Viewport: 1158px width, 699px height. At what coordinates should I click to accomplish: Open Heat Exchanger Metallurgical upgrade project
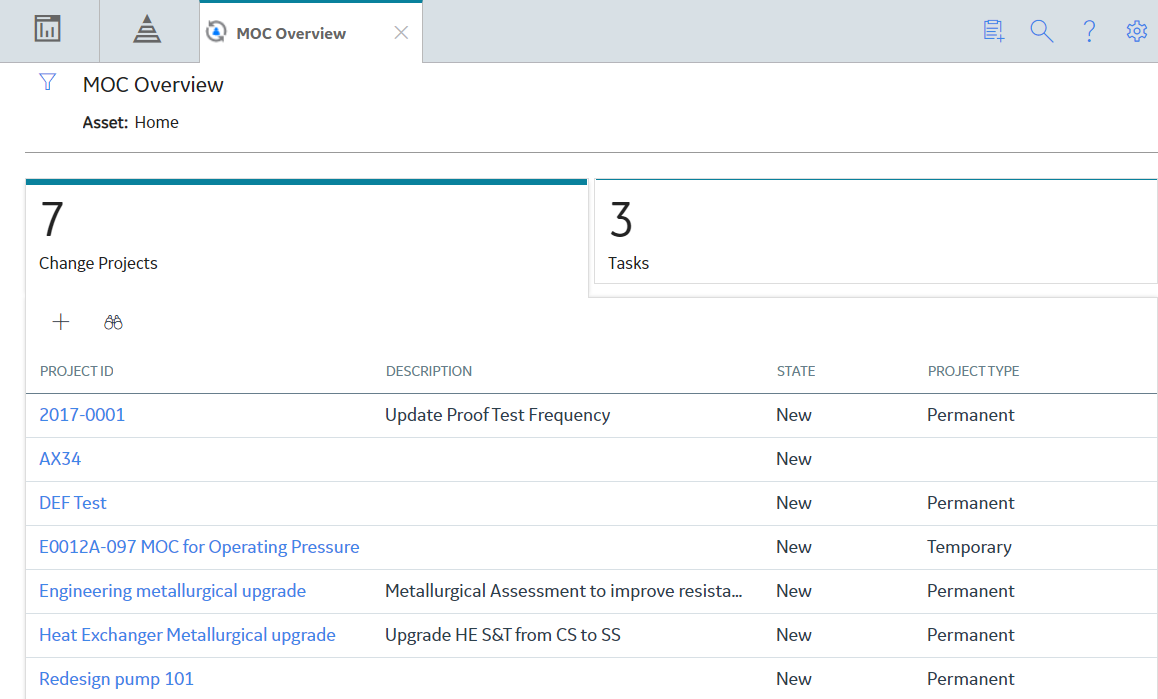tap(187, 635)
